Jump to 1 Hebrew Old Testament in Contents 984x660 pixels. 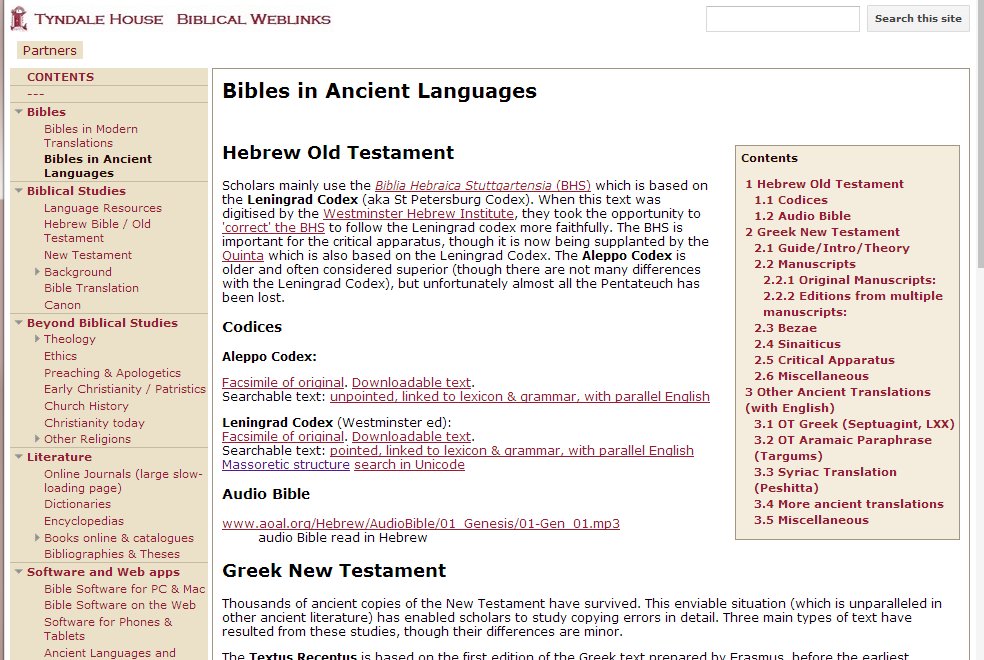click(824, 184)
